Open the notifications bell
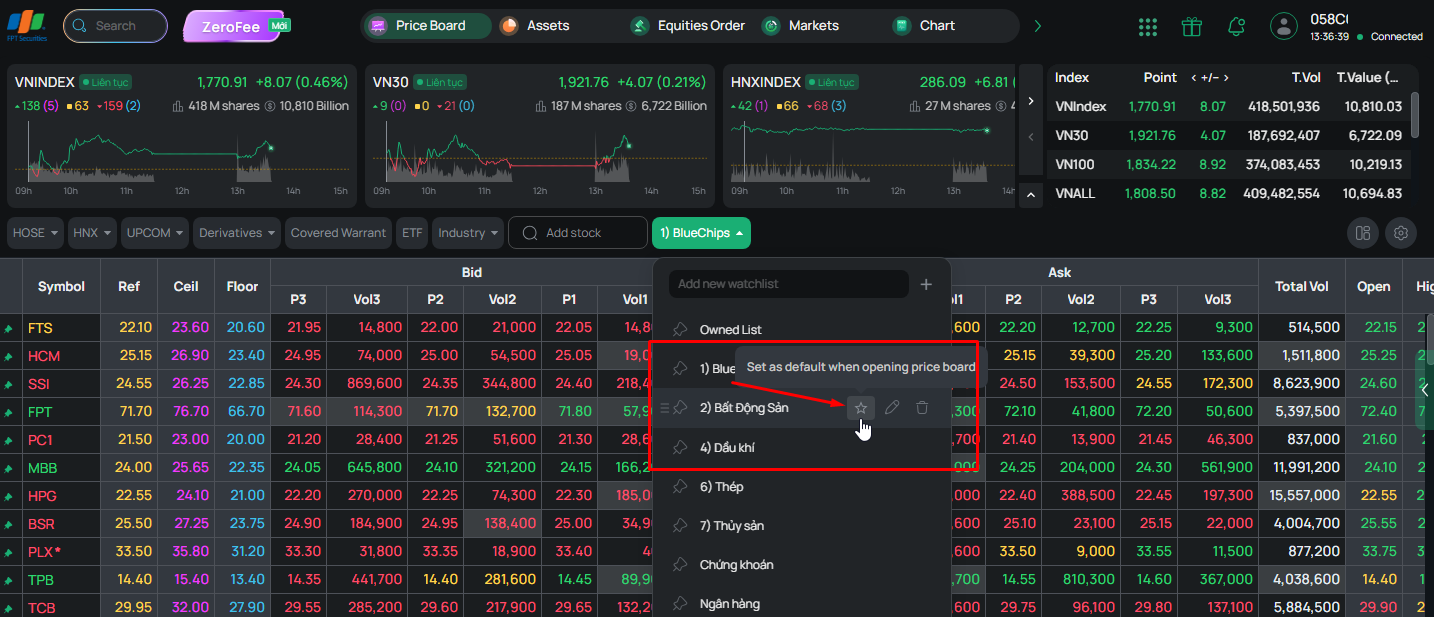The width and height of the screenshot is (1434, 617). point(1237,27)
